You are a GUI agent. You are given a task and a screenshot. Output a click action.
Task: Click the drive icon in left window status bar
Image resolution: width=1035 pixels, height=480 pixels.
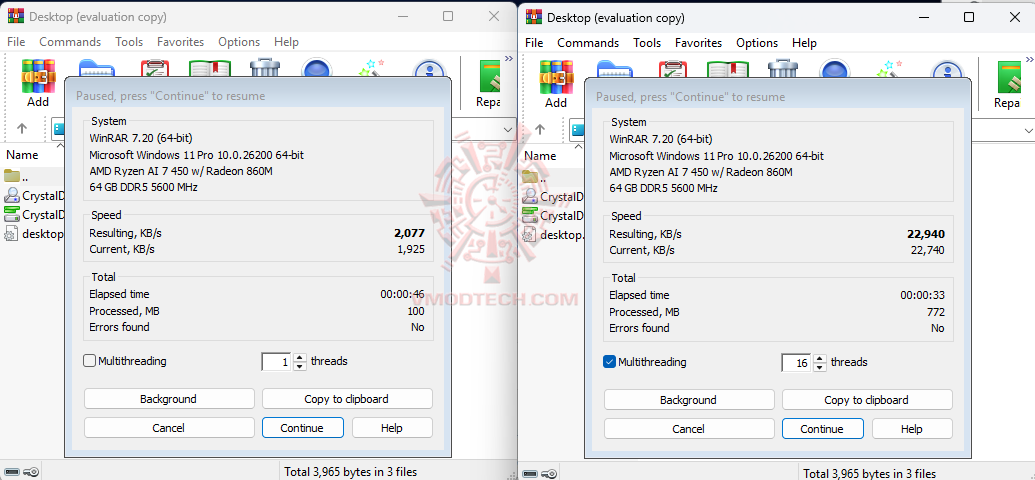pos(14,472)
